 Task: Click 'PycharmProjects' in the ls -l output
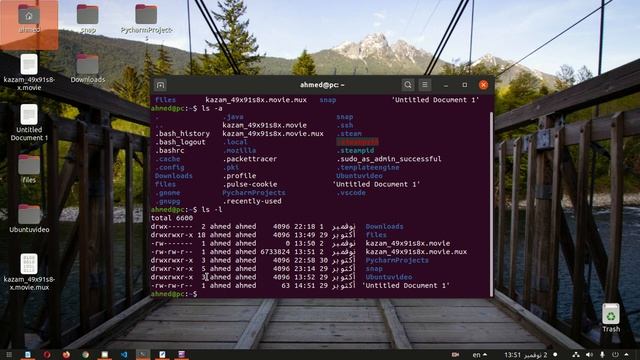397,260
